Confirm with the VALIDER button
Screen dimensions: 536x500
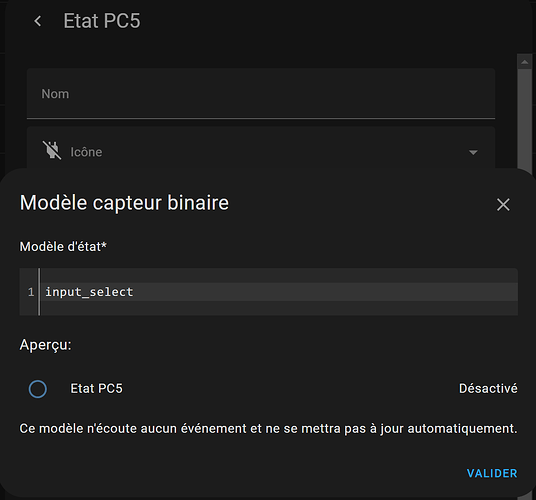click(492, 473)
